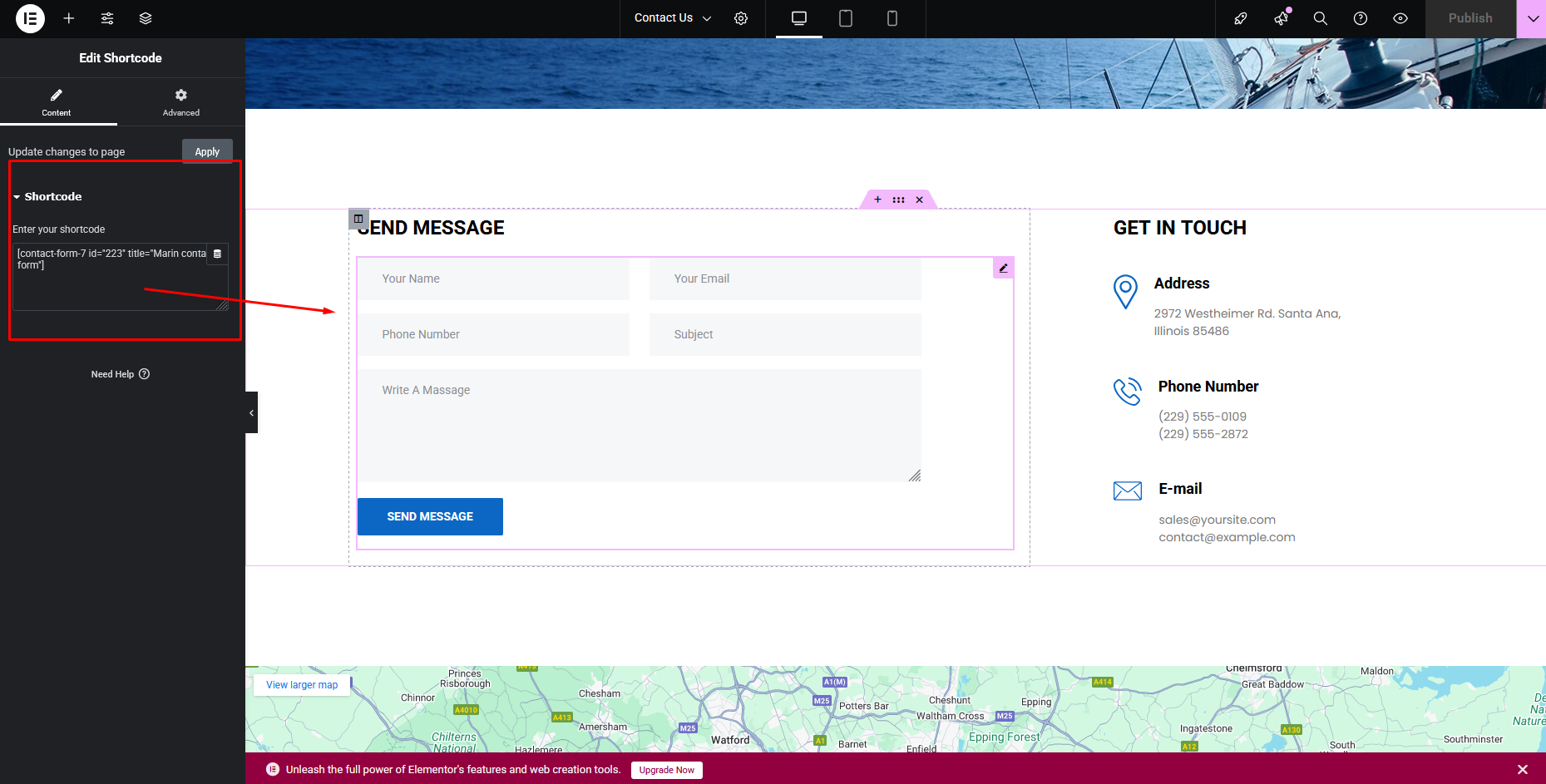The height and width of the screenshot is (784, 1546).
Task: Switch to tablet preview mode
Action: click(x=846, y=18)
